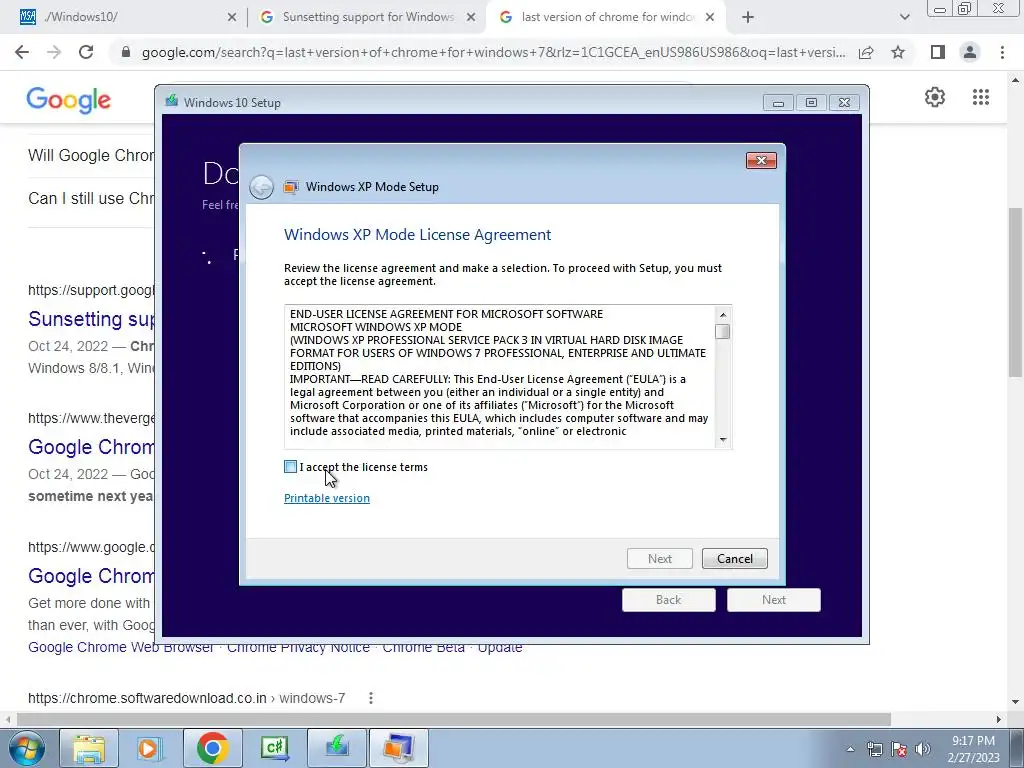Share this page using the share icon
This screenshot has width=1024, height=768.
click(866, 52)
